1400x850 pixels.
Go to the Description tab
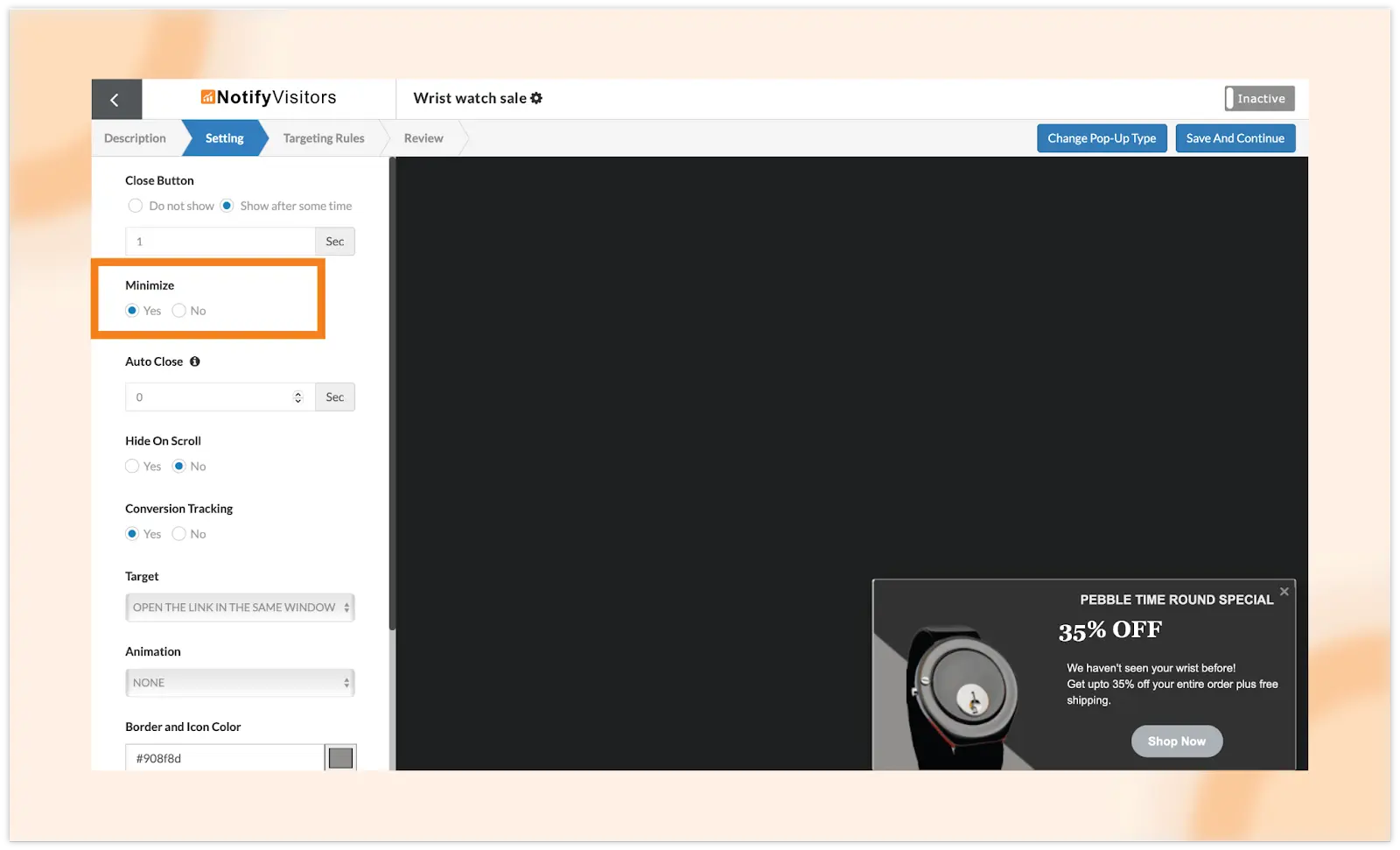(x=135, y=138)
